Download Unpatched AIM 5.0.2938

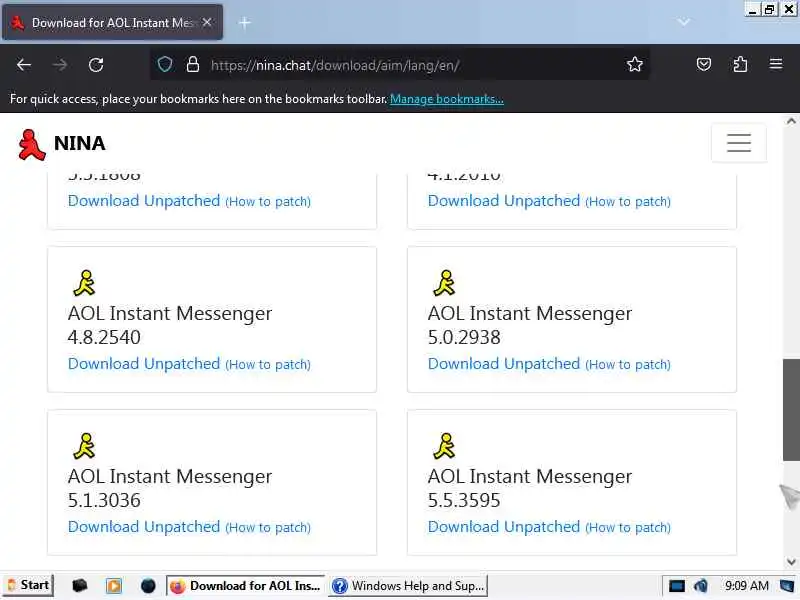[x=504, y=364]
